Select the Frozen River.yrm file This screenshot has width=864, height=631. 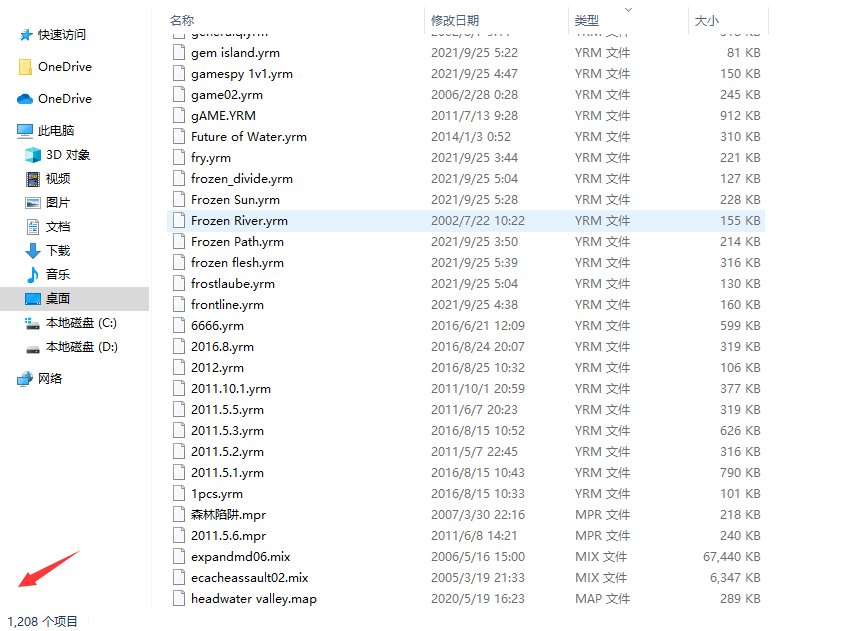[x=239, y=221]
